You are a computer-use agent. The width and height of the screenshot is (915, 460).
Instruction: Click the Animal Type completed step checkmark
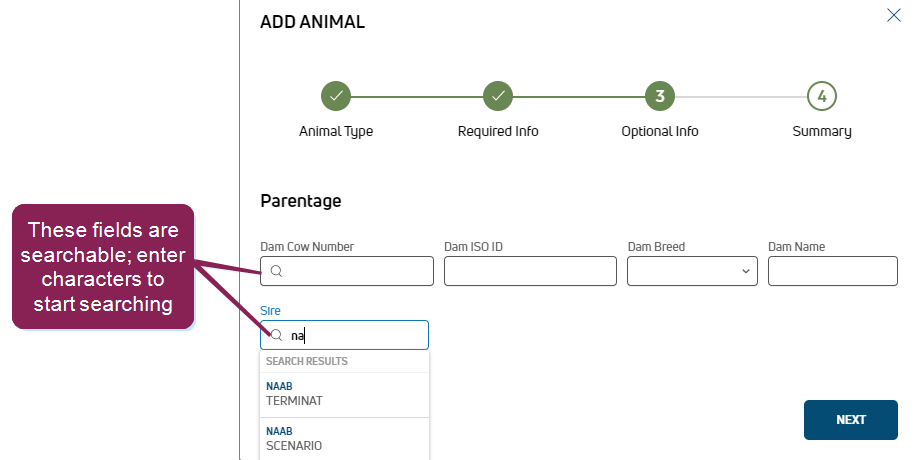coord(336,96)
